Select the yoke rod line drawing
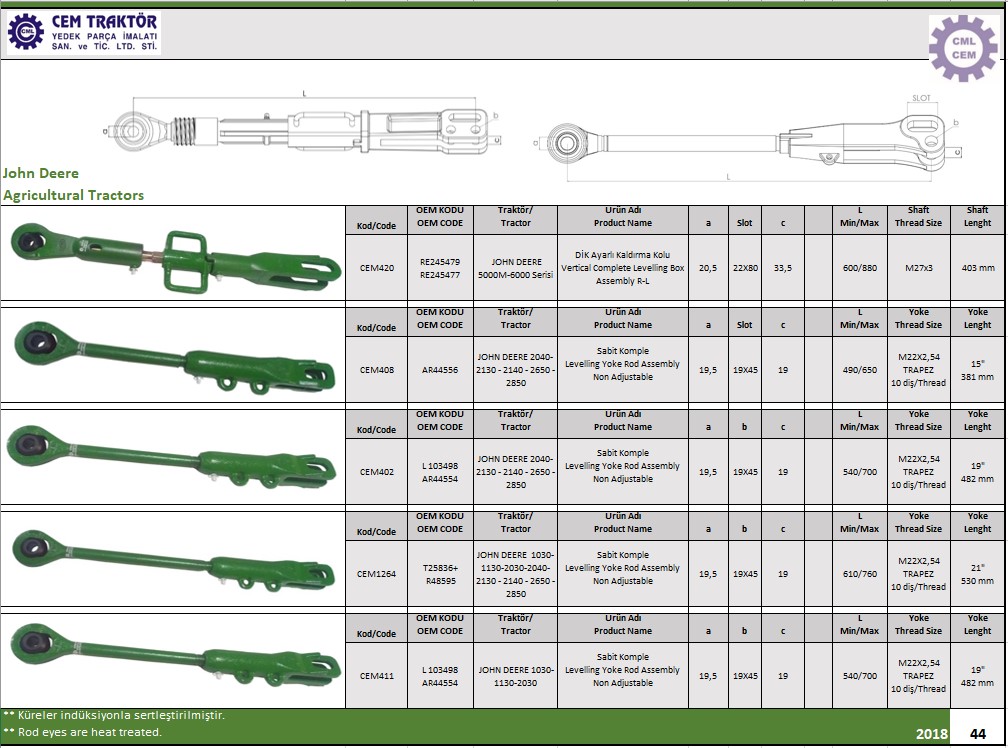The height and width of the screenshot is (748, 1008). 748,139
